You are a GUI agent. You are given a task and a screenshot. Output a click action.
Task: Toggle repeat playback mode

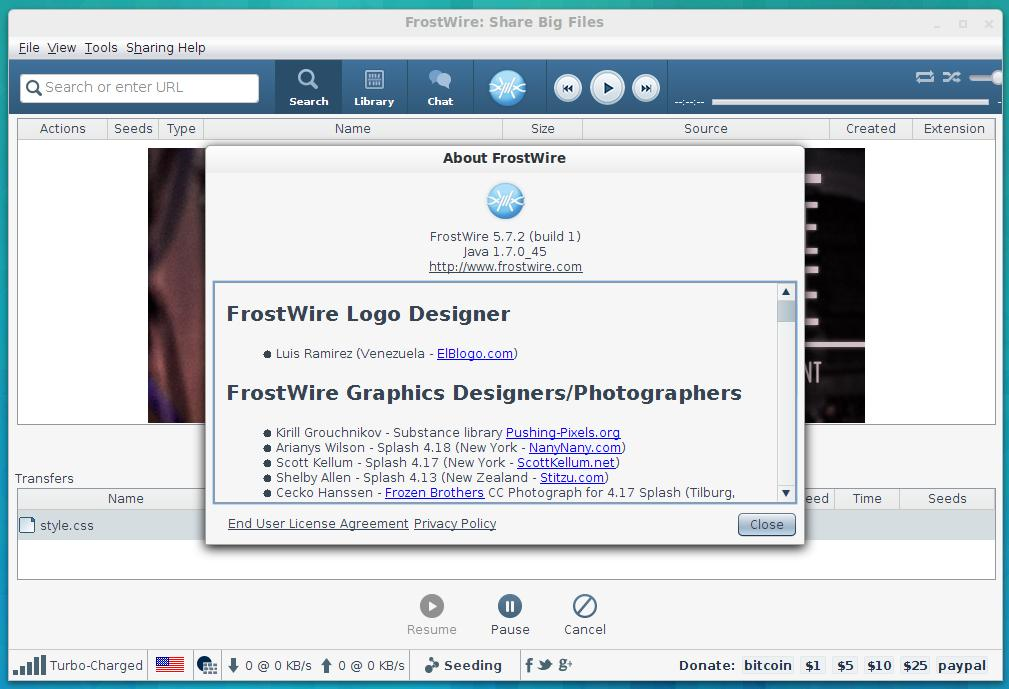tap(924, 77)
